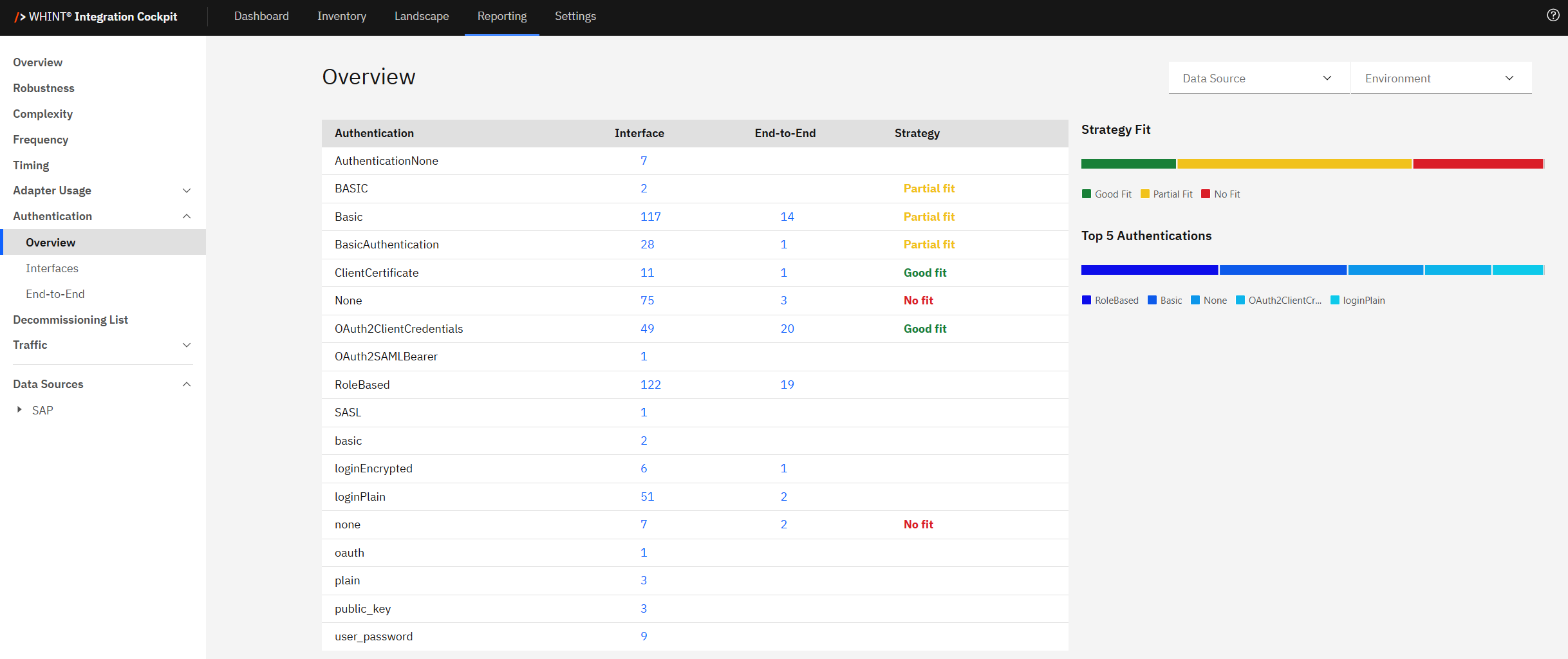Toggle the loginPlain legend item
This screenshot has height=659, width=1568.
pos(1358,301)
